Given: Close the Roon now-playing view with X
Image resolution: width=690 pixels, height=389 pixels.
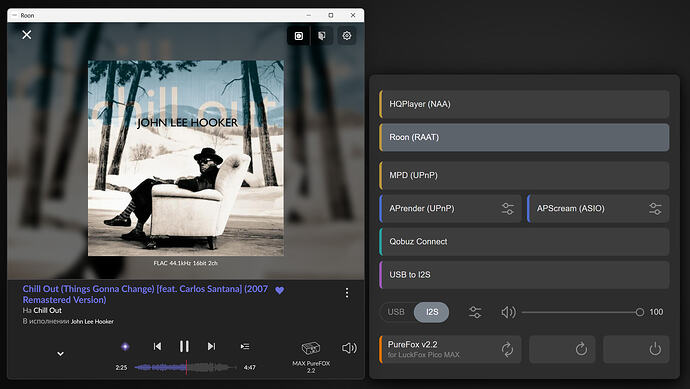Looking at the screenshot, I should coord(27,35).
